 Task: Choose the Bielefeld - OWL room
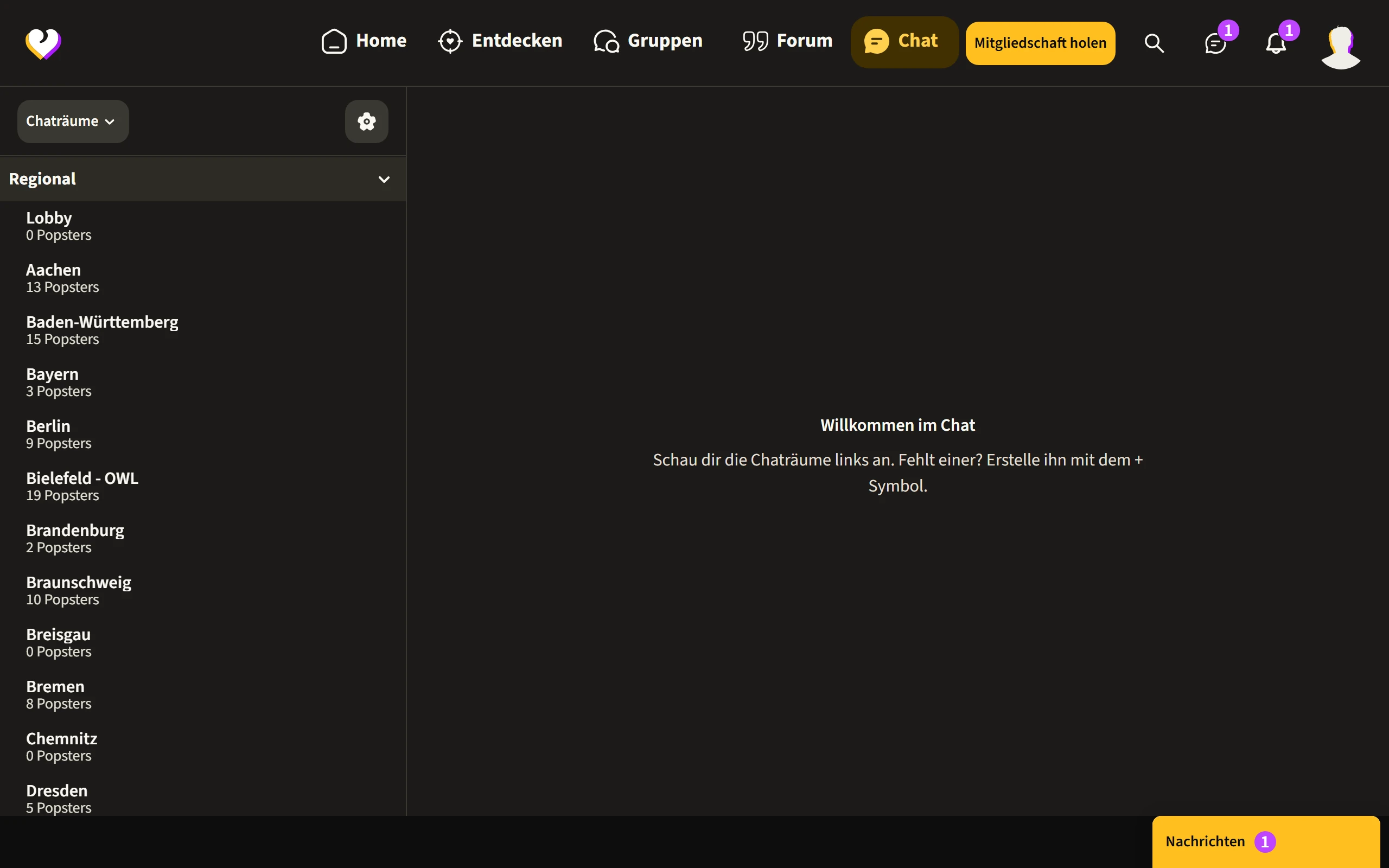pos(203,487)
